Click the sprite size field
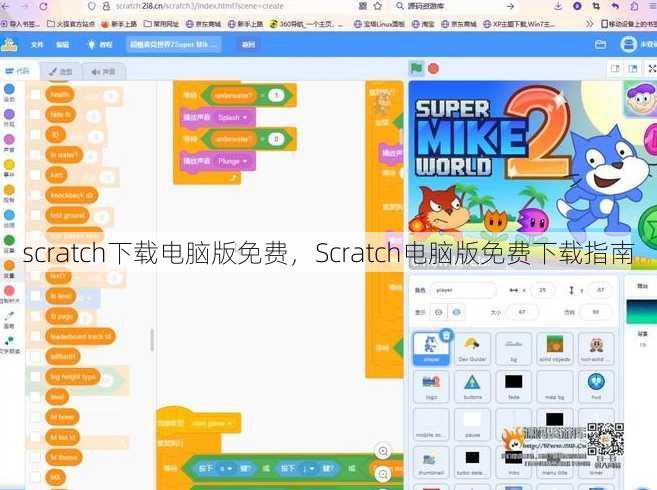 (522, 312)
